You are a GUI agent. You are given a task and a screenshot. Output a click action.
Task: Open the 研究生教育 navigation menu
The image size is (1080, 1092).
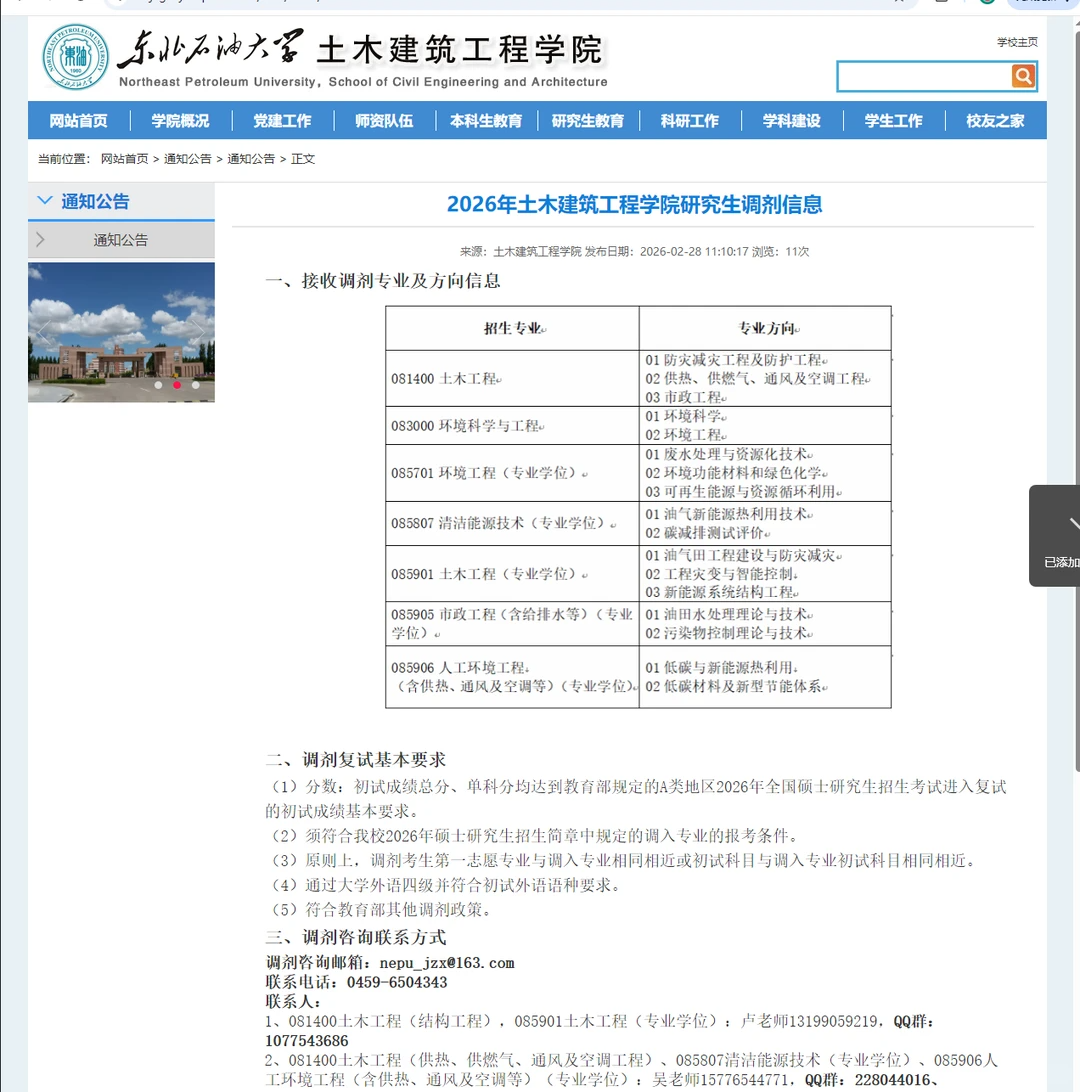[589, 120]
